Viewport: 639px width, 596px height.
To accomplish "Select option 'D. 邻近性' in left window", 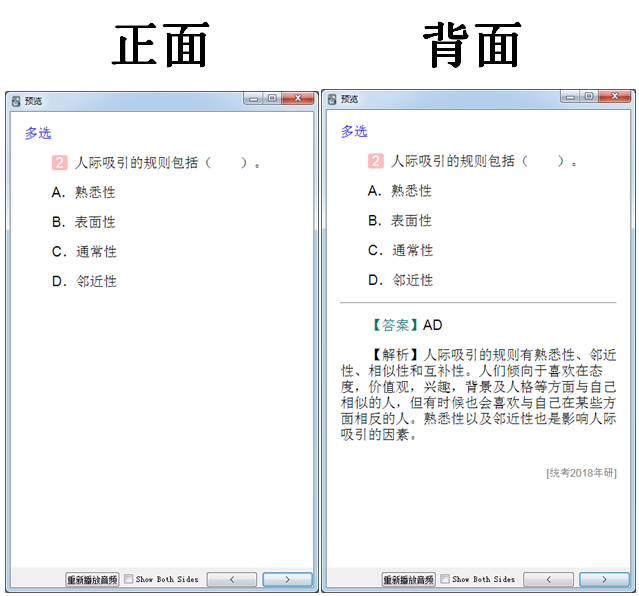I will pyautogui.click(x=84, y=281).
